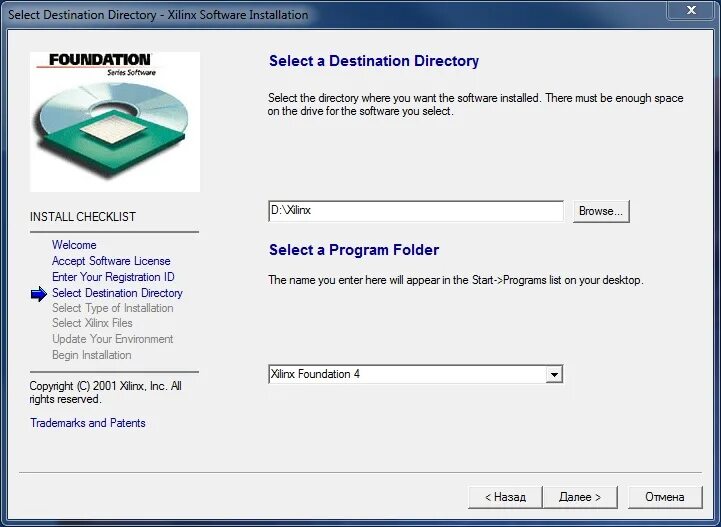
Task: Click the Accept Software License step
Action: click(111, 261)
